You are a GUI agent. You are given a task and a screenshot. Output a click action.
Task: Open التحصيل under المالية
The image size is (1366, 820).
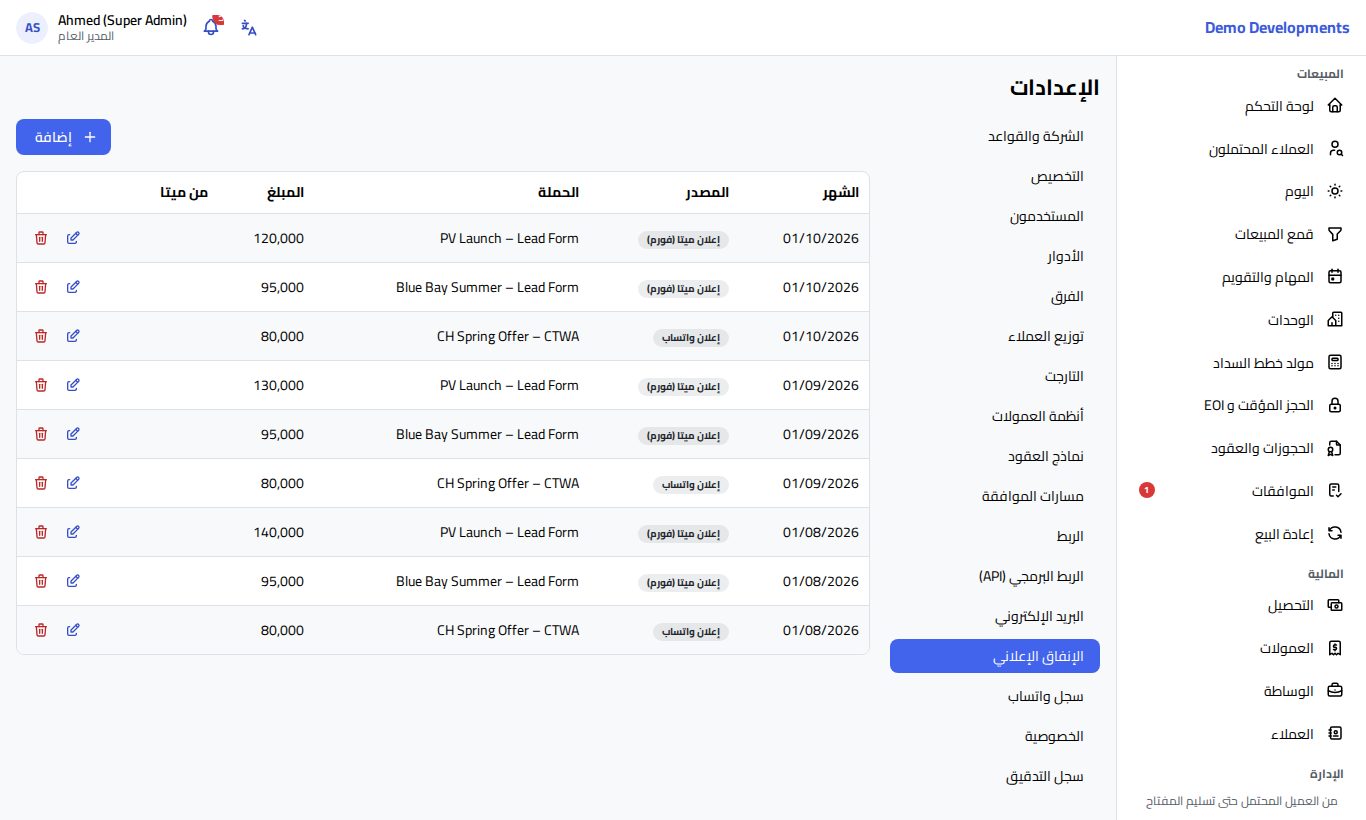(x=1242, y=605)
